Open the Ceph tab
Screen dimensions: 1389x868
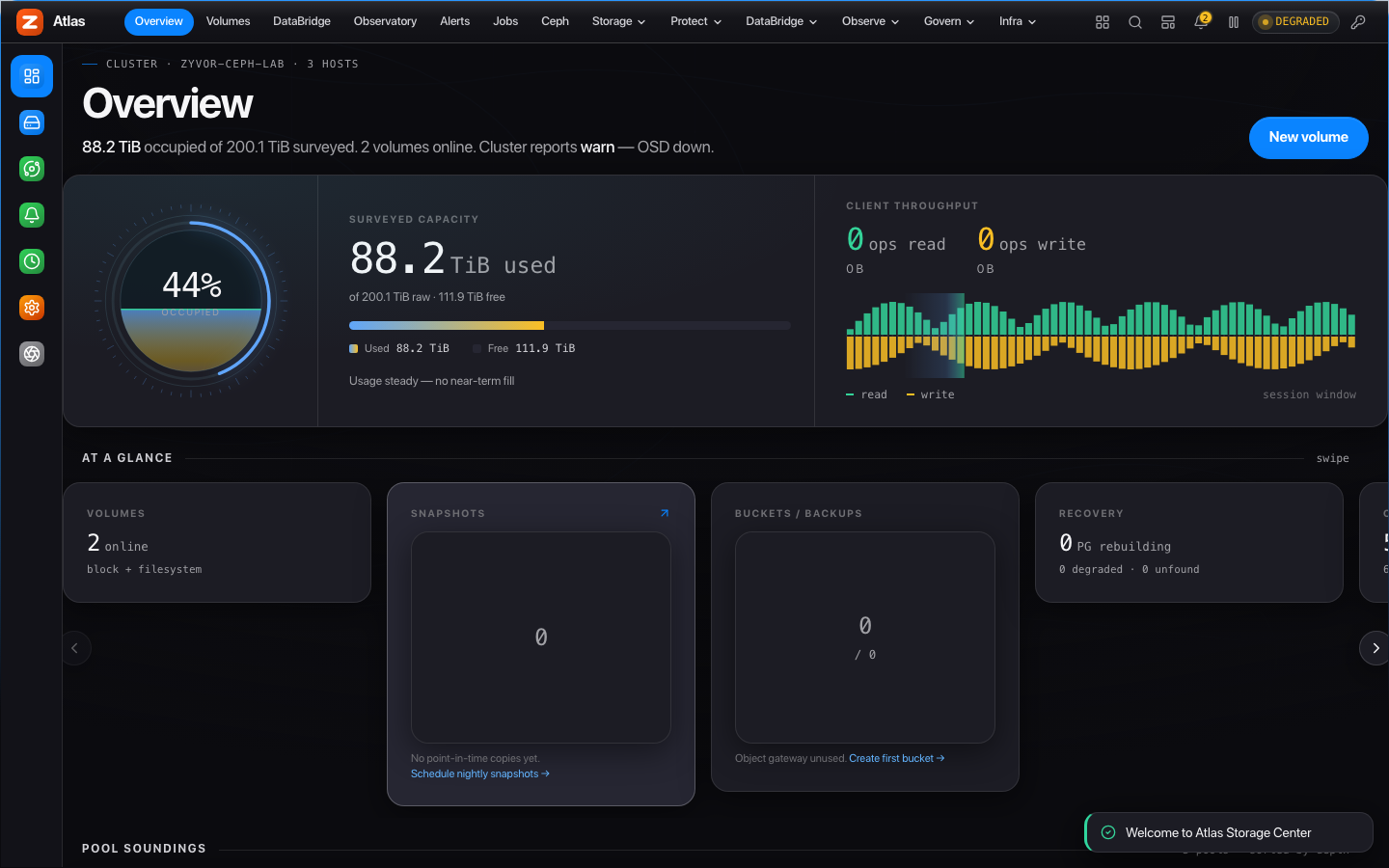555,21
